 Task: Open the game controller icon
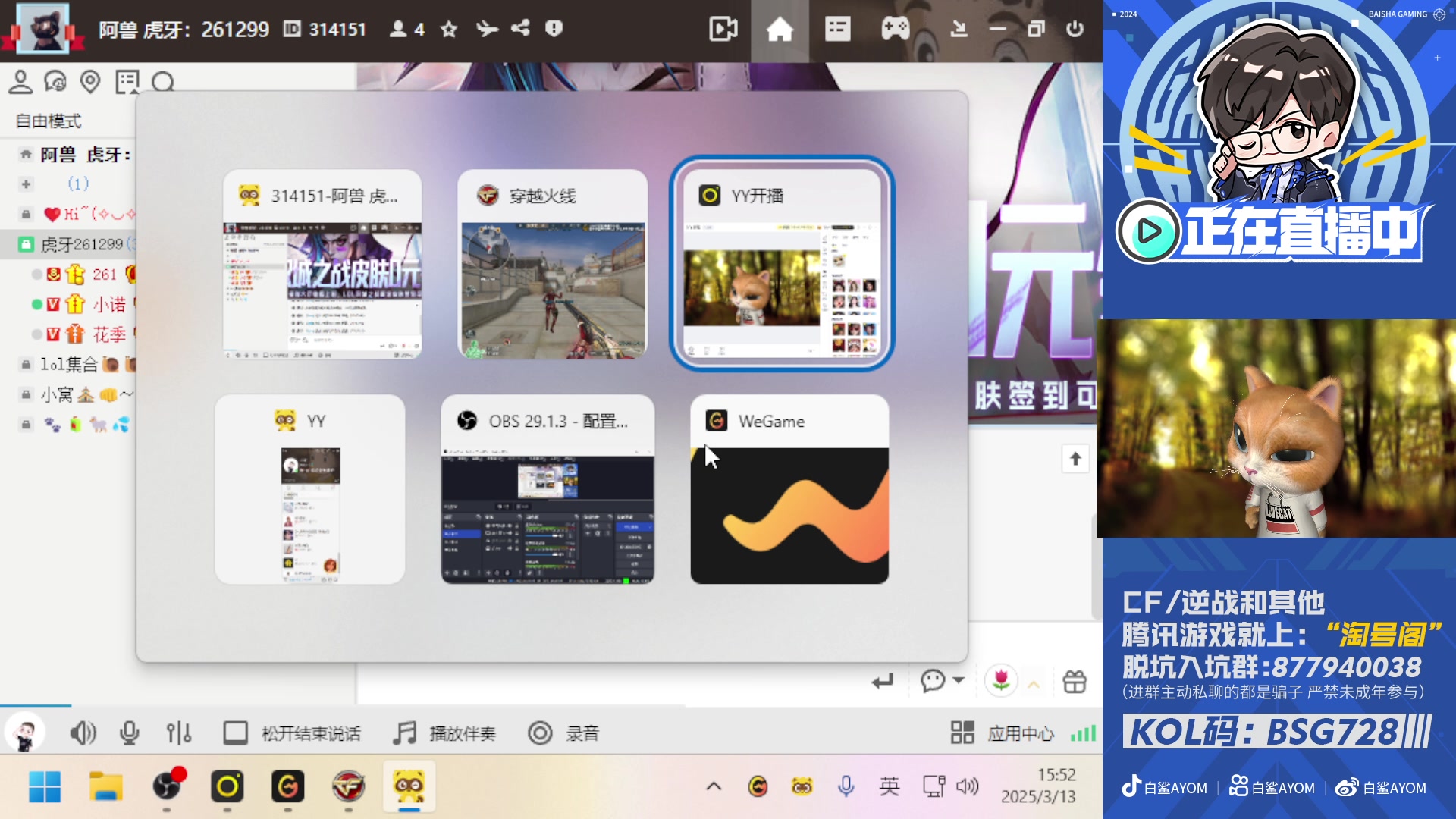click(895, 29)
